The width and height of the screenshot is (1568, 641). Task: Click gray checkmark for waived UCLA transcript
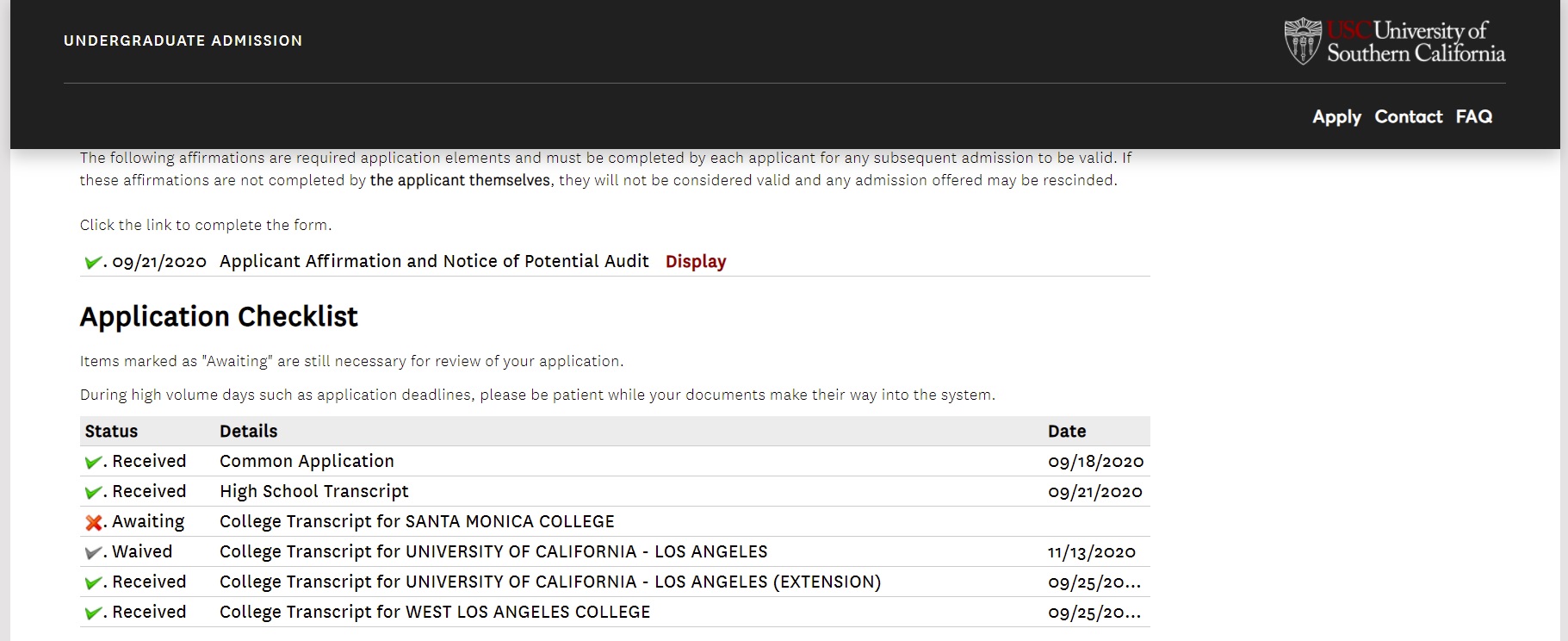click(93, 552)
